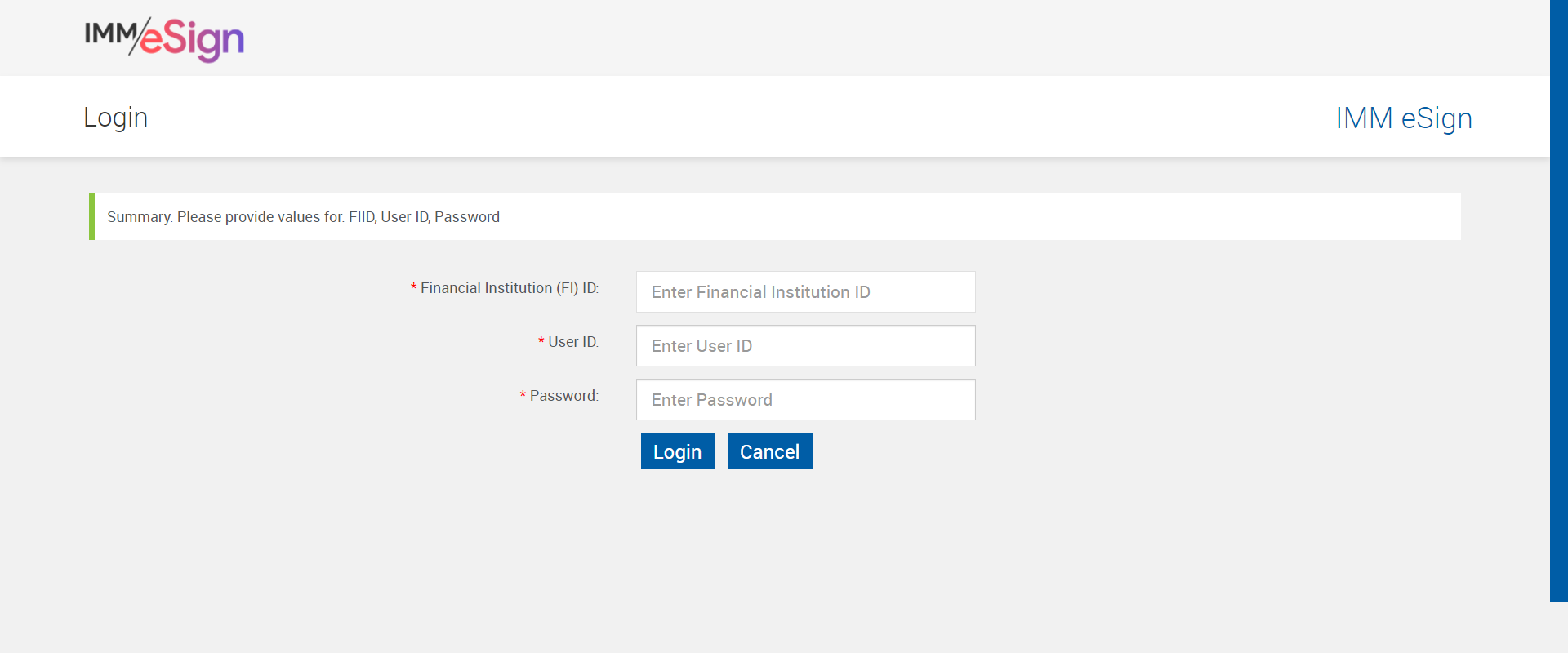Click the red asterisk beside Financial Institution ID
Screen dimensions: 1568x653
413,288
